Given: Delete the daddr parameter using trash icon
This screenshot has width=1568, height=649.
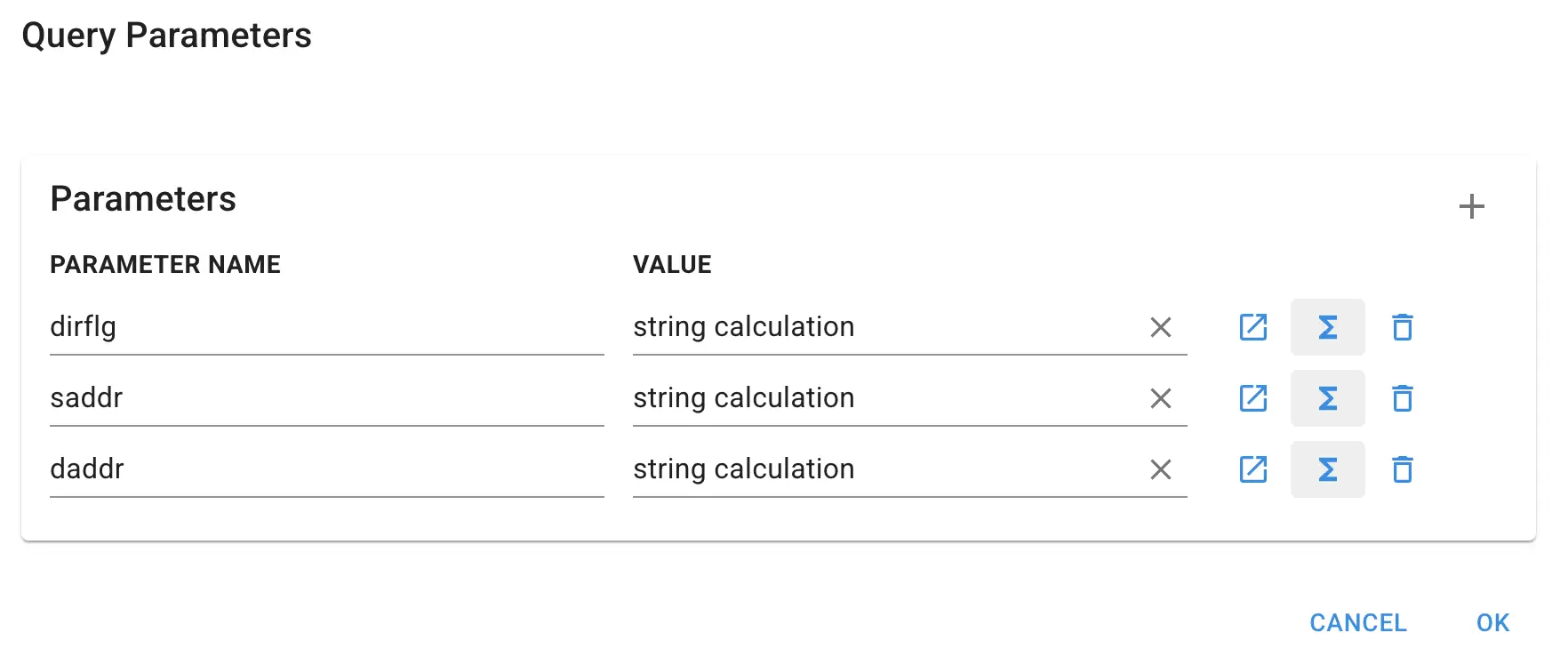Looking at the screenshot, I should pos(1402,469).
